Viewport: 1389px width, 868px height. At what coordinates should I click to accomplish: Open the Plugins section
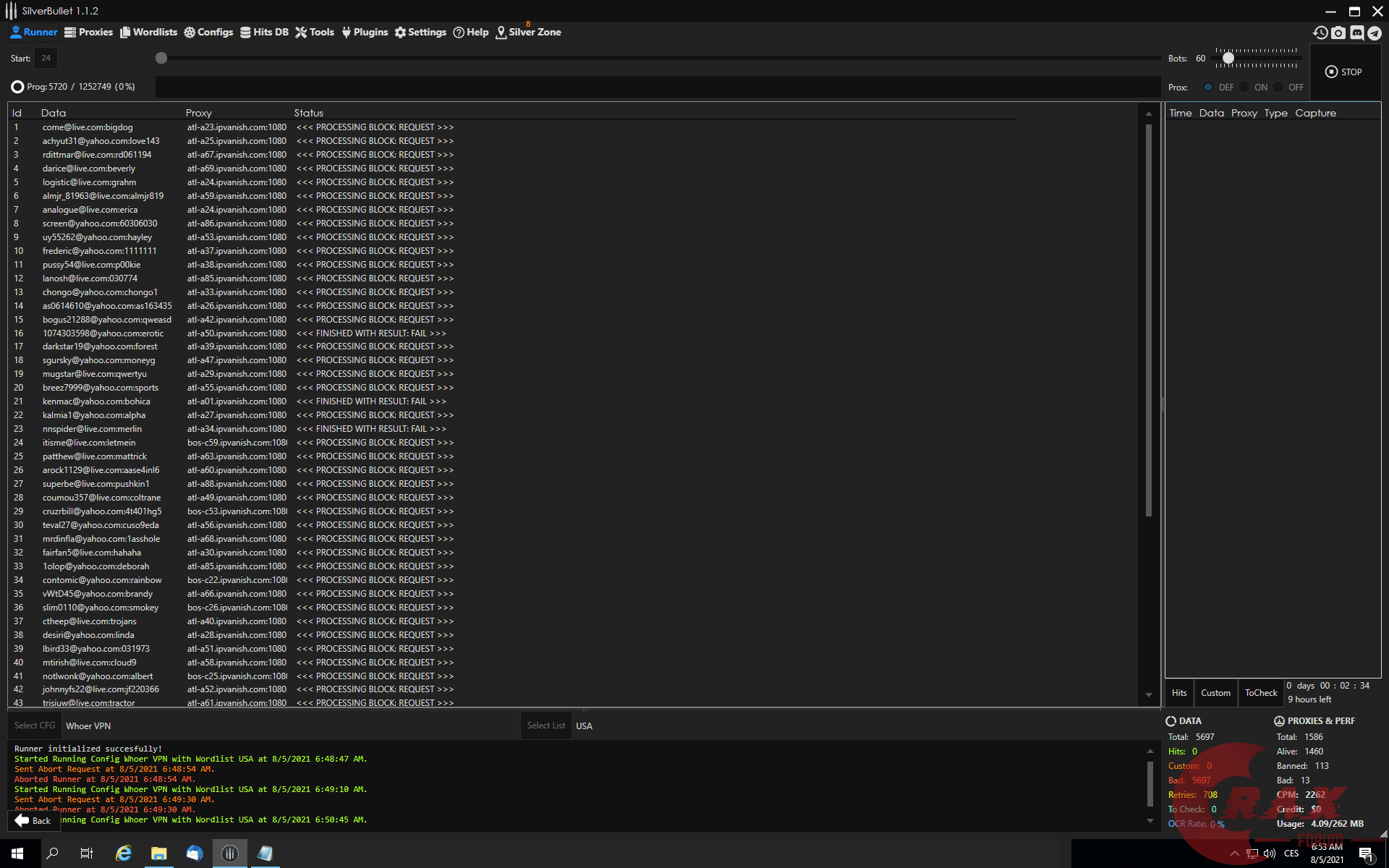(x=365, y=33)
